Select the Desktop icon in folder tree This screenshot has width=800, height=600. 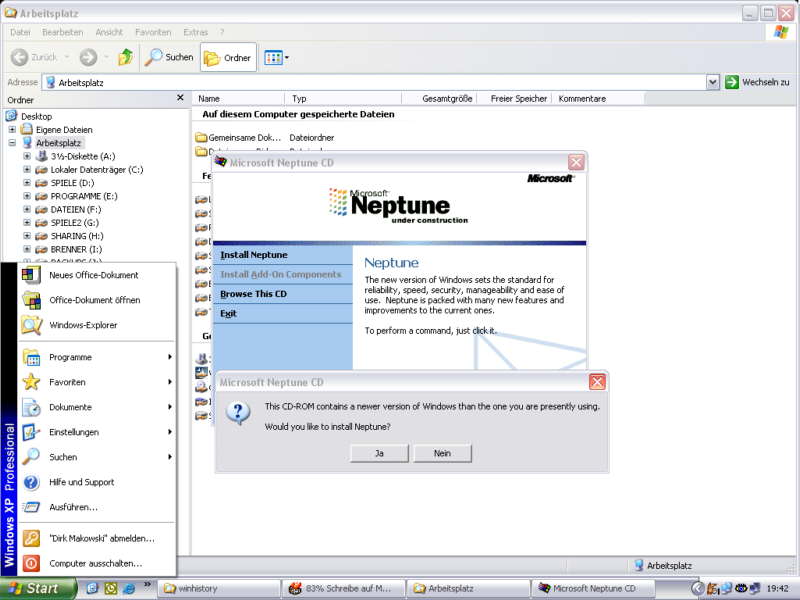click(11, 116)
